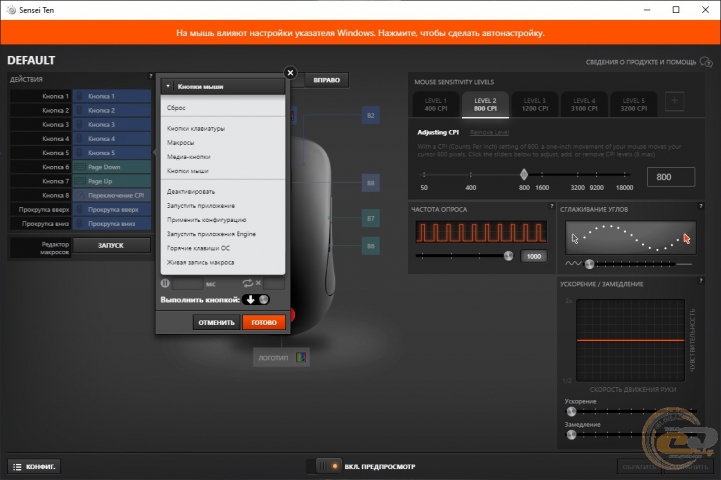Click the repeat loop icon in popup
Viewport: 721px width, 480px height.
tap(248, 283)
